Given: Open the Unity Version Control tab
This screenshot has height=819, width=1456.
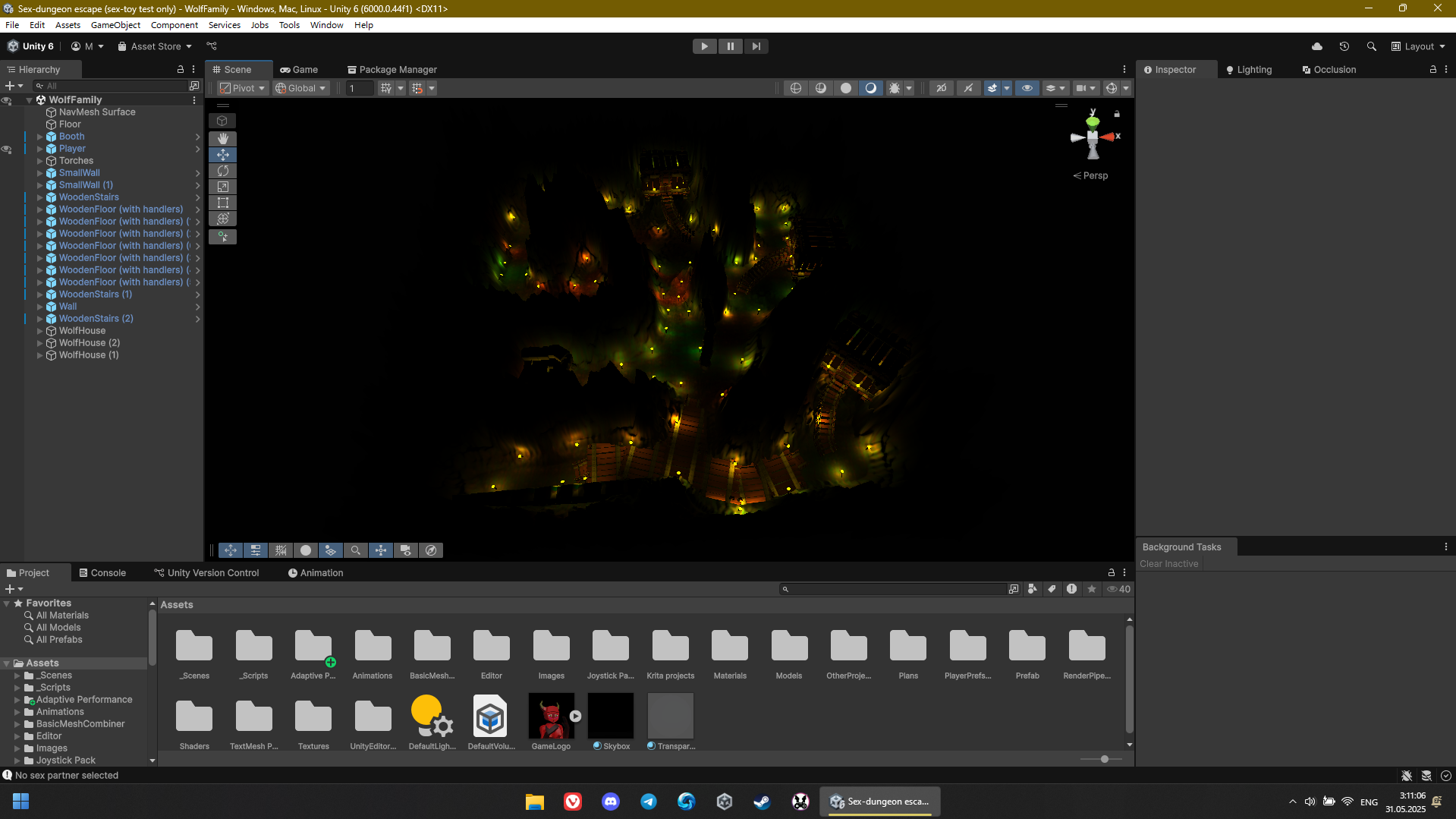Looking at the screenshot, I should [x=206, y=573].
